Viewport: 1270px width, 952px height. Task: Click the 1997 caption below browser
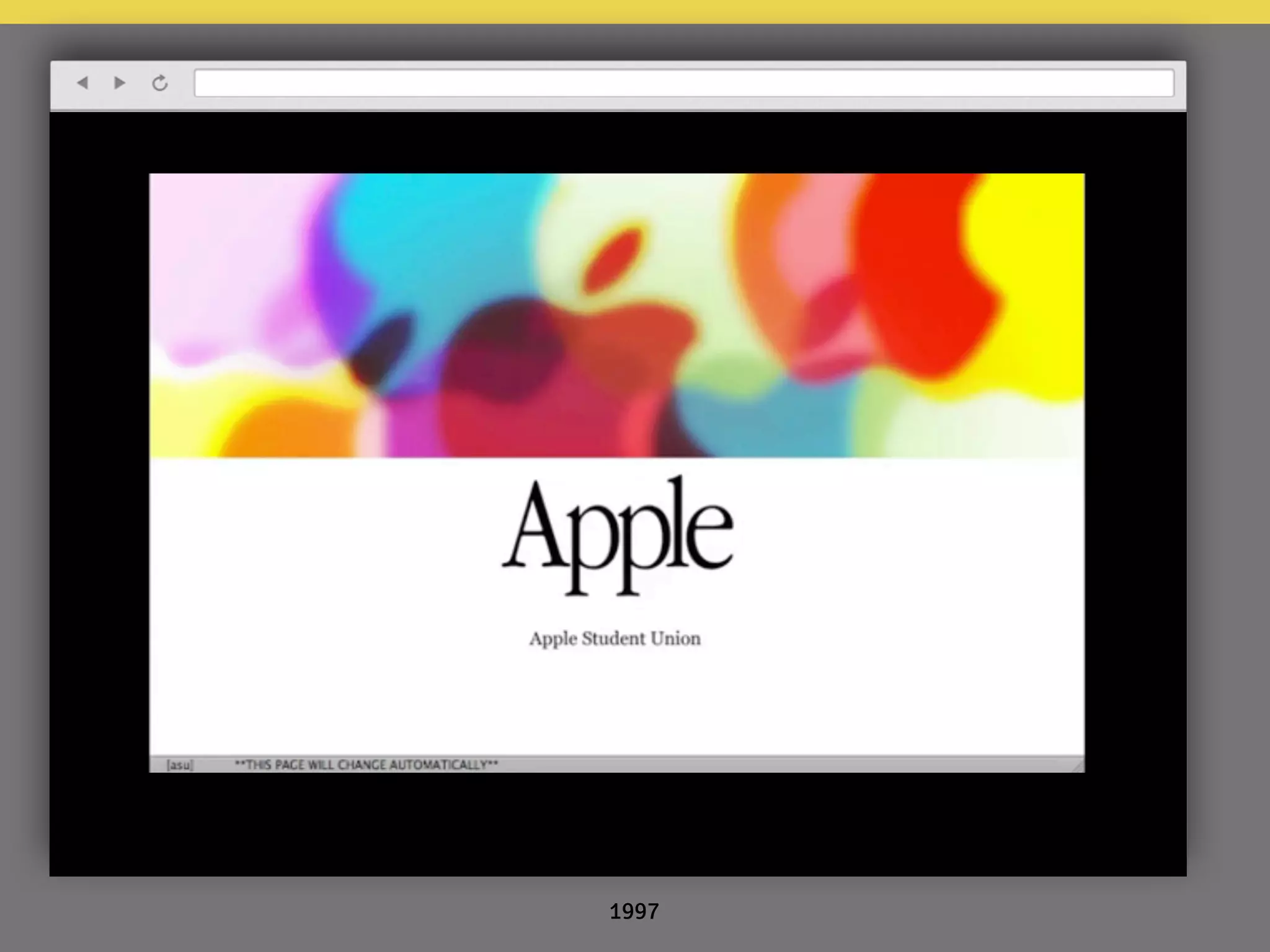pos(634,911)
